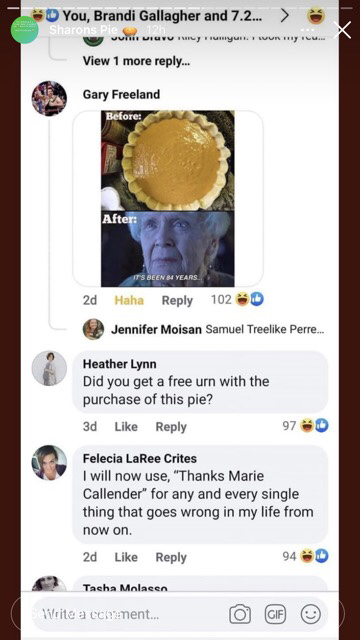Image resolution: width=360 pixels, height=640 pixels.
Task: Open Gary Freeland's profile picture
Action: tap(49, 98)
